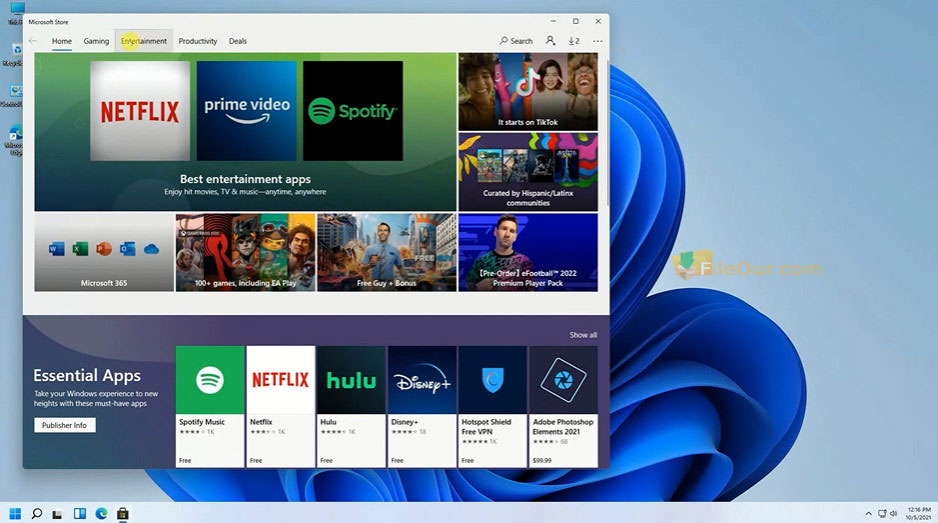Open the volume icon in system tray
This screenshot has height=523, width=938.
pyautogui.click(x=894, y=513)
